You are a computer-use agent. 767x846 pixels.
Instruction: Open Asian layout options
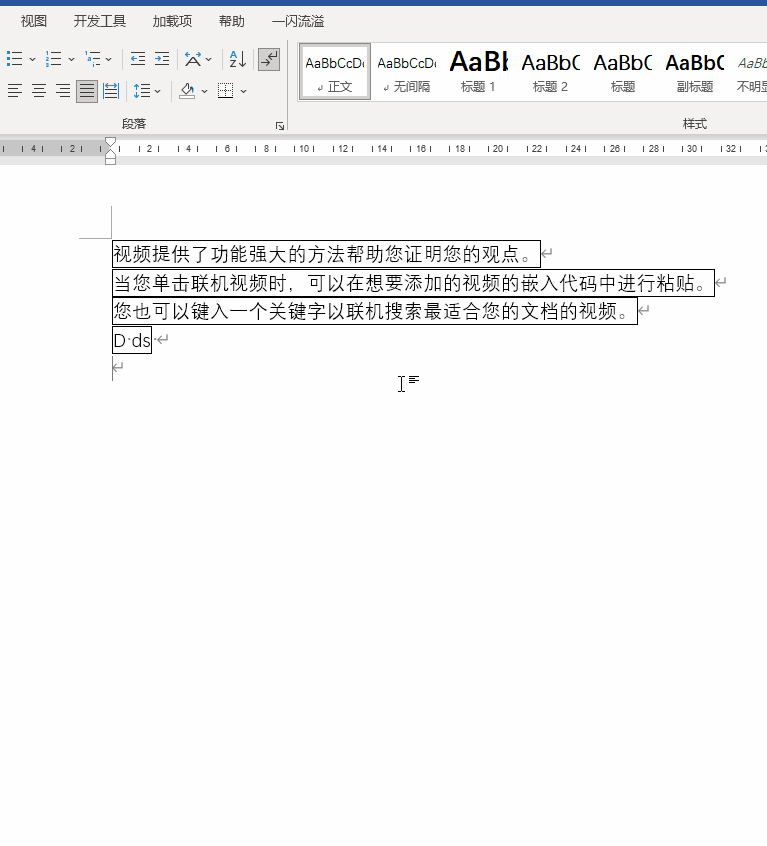pyautogui.click(x=193, y=59)
